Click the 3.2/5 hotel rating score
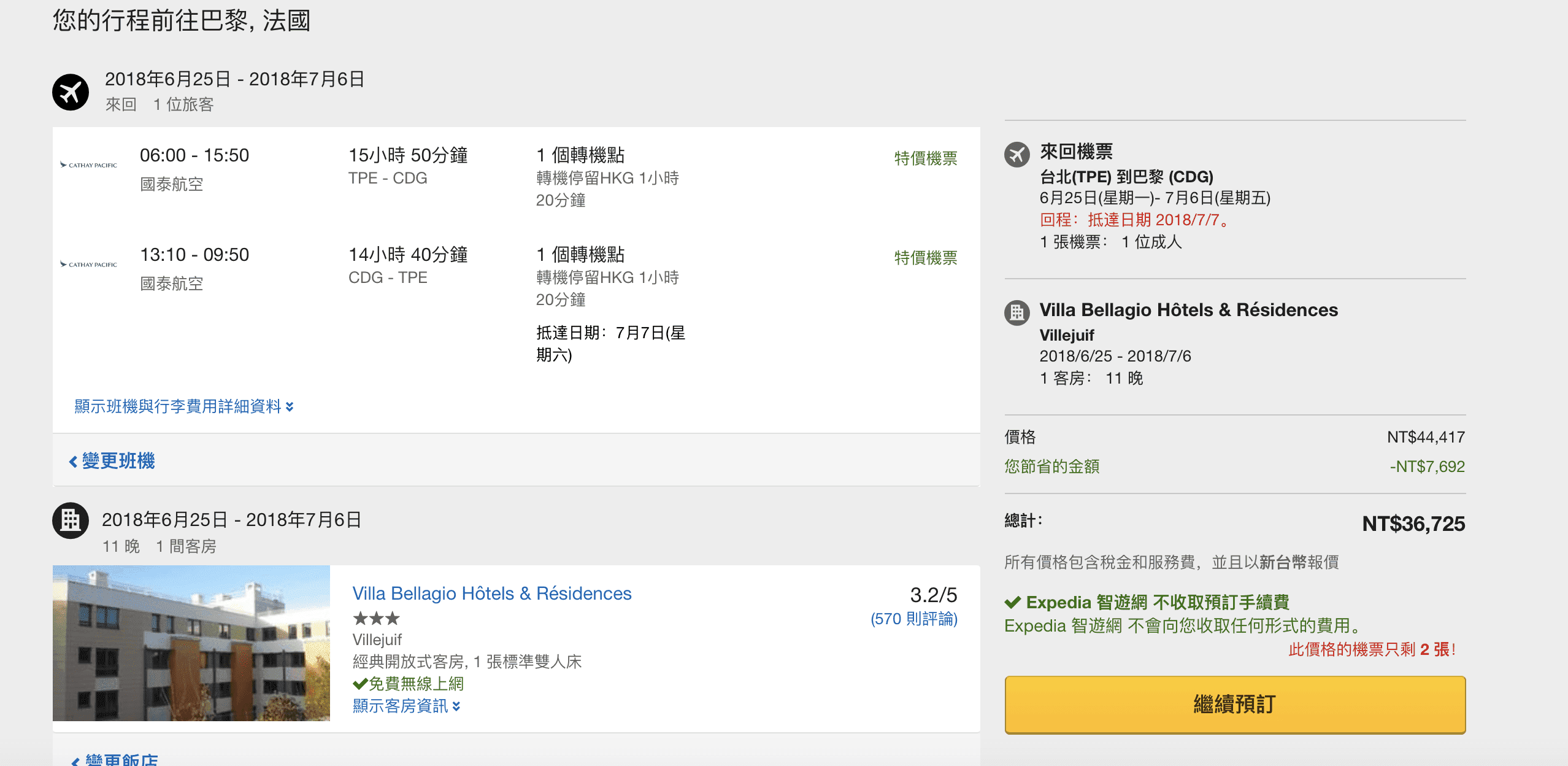Viewport: 1568px width, 766px height. [x=934, y=595]
